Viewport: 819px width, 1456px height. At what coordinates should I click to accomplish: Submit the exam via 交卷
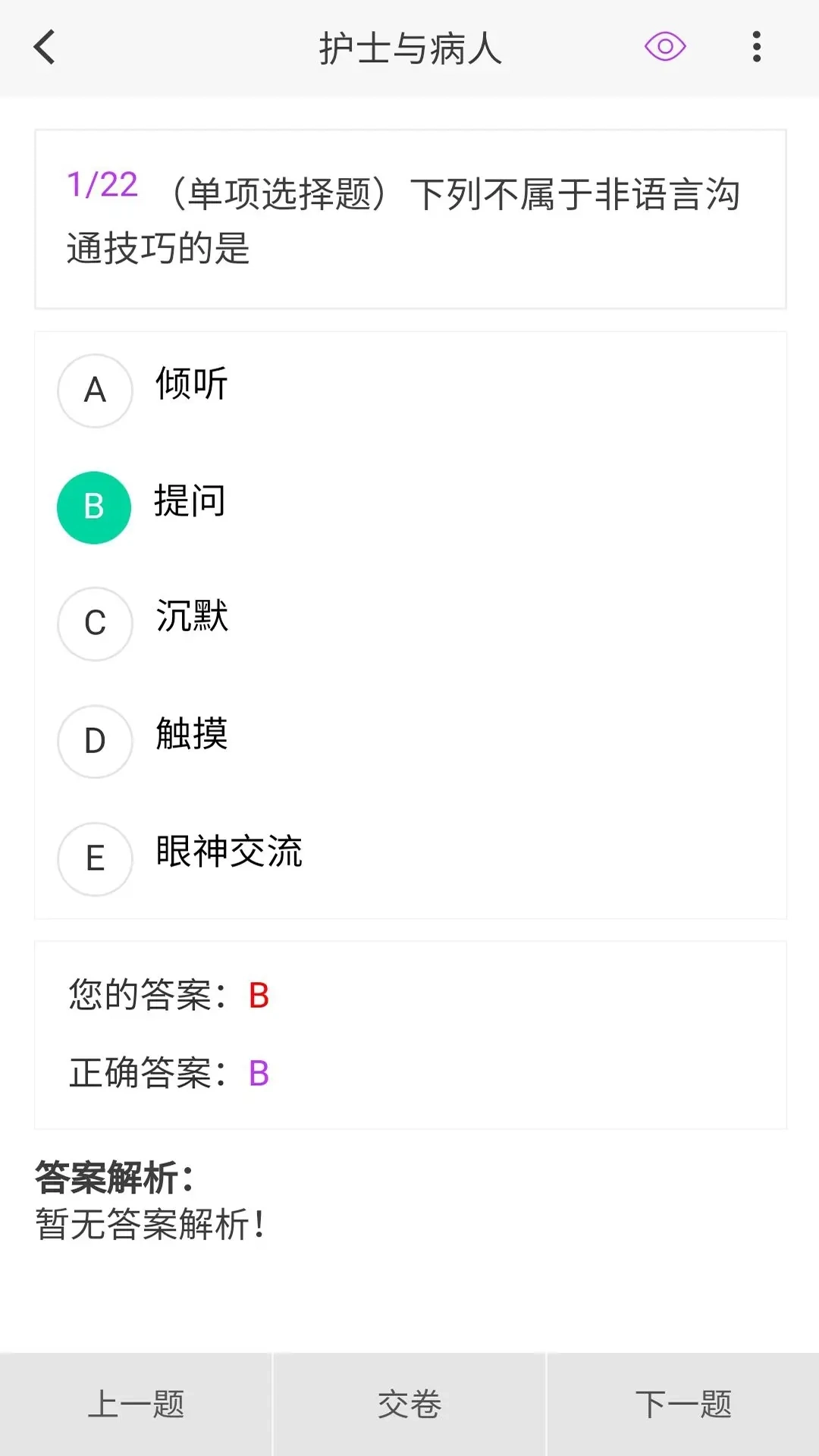[x=409, y=1404]
